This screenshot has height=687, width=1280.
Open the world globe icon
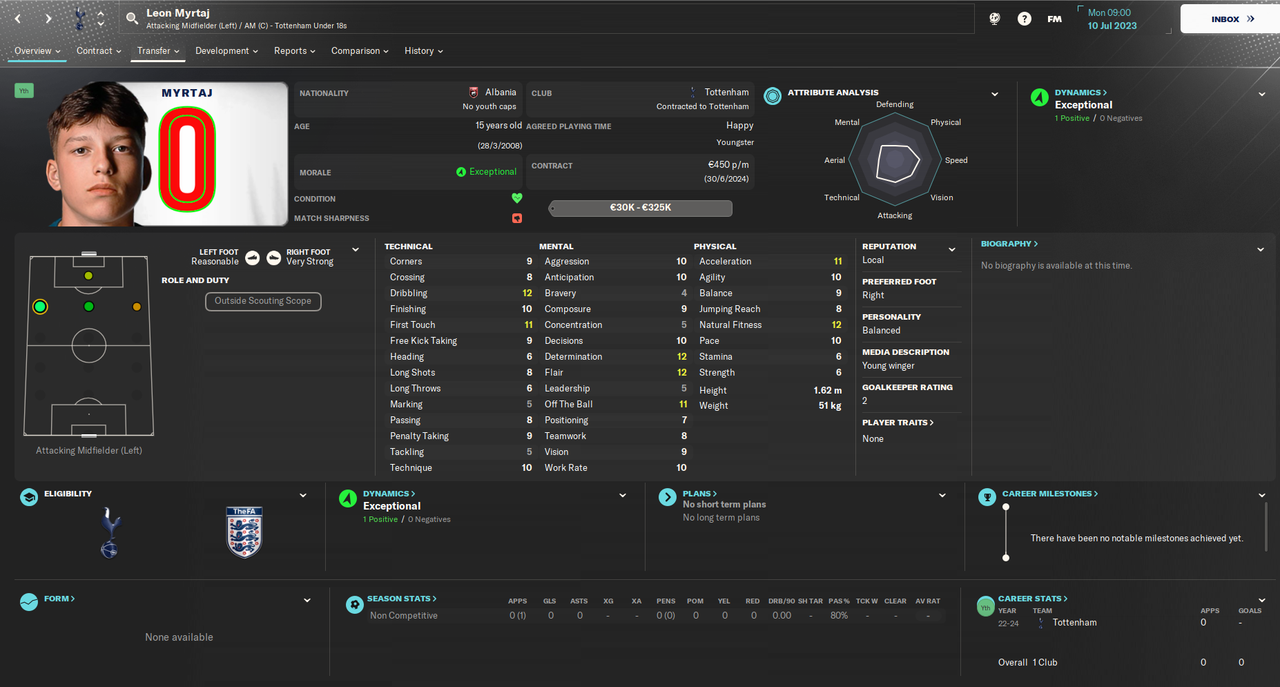[x=994, y=18]
